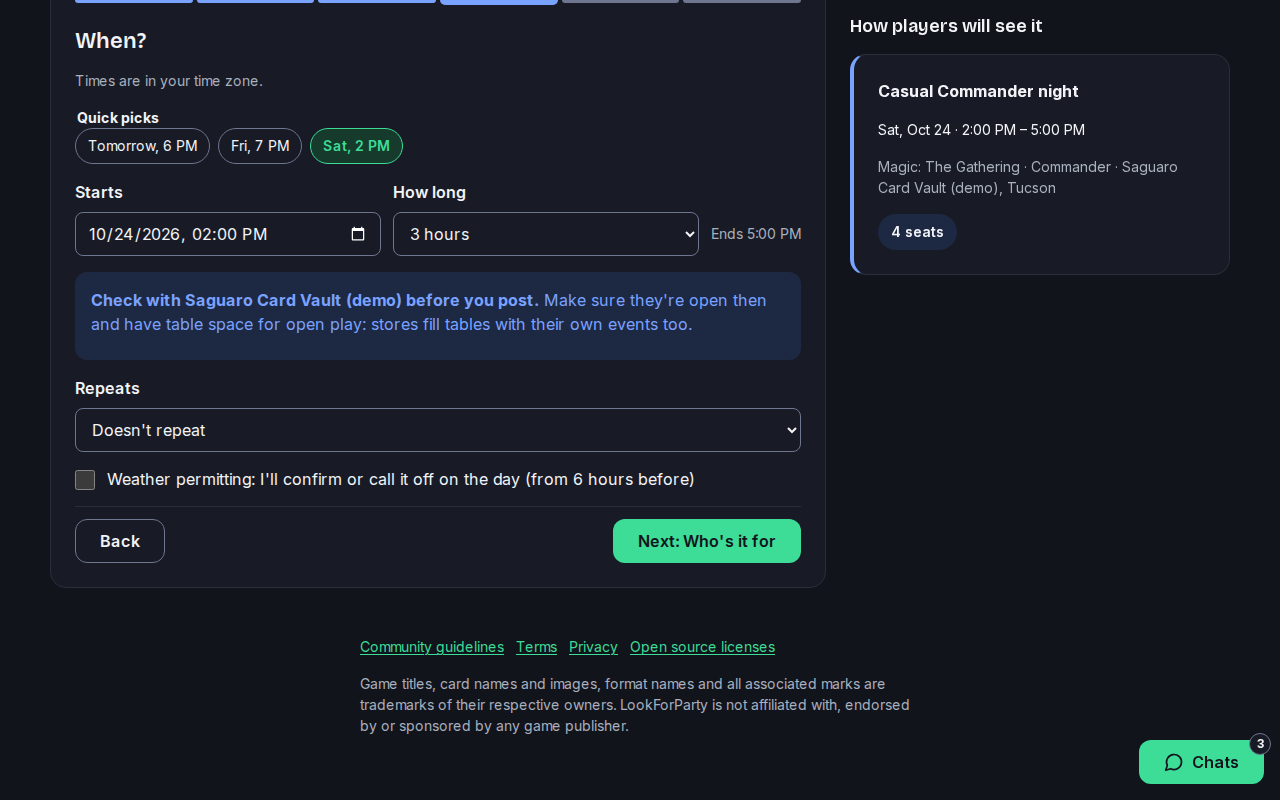The width and height of the screenshot is (1280, 800).
Task: Pick the Fri, 7 PM quick pick
Action: [260, 146]
